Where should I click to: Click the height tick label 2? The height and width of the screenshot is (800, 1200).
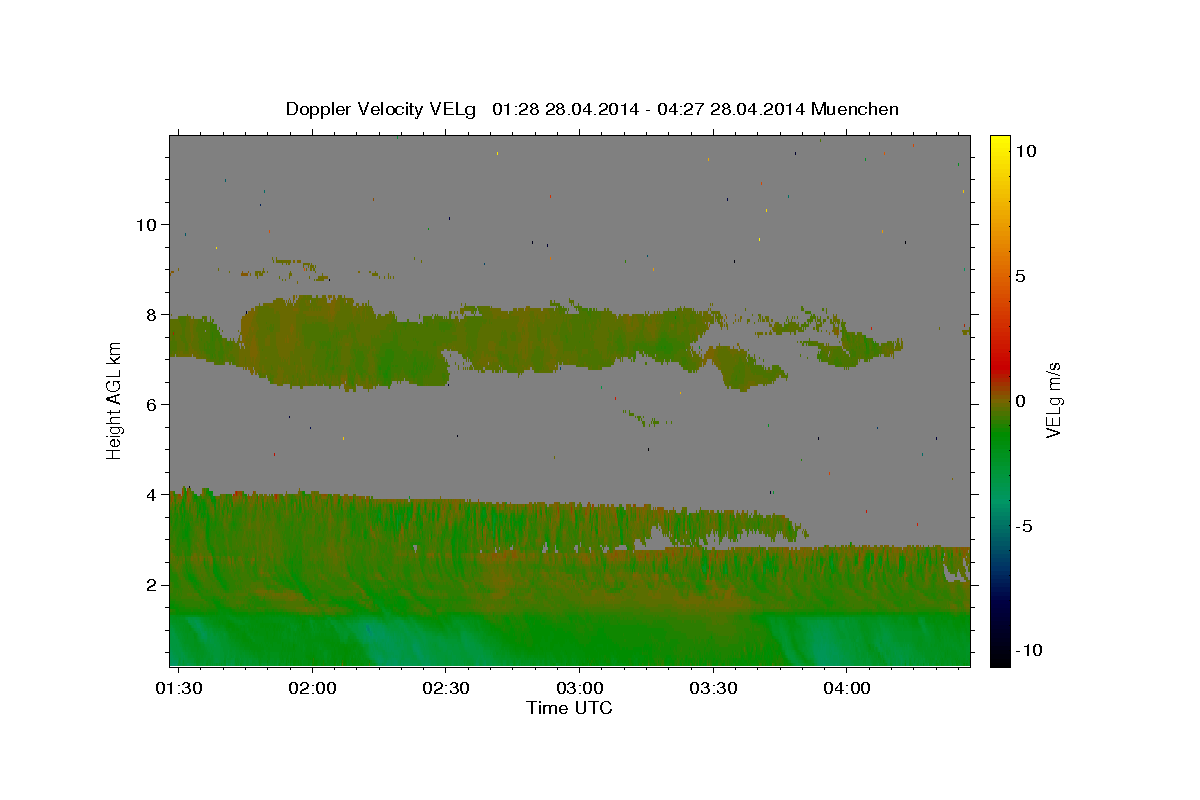click(150, 584)
